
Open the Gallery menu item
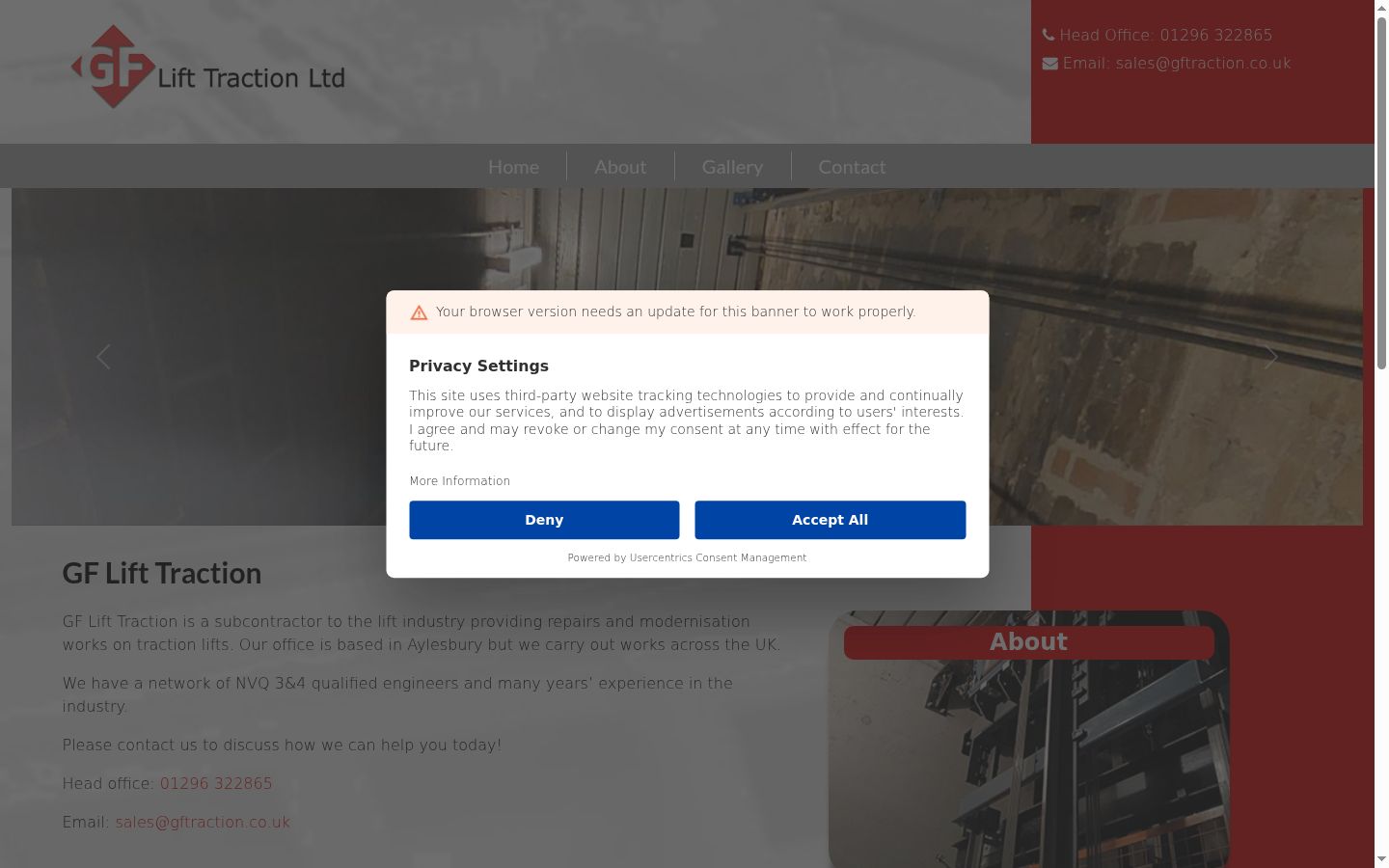pos(732,167)
